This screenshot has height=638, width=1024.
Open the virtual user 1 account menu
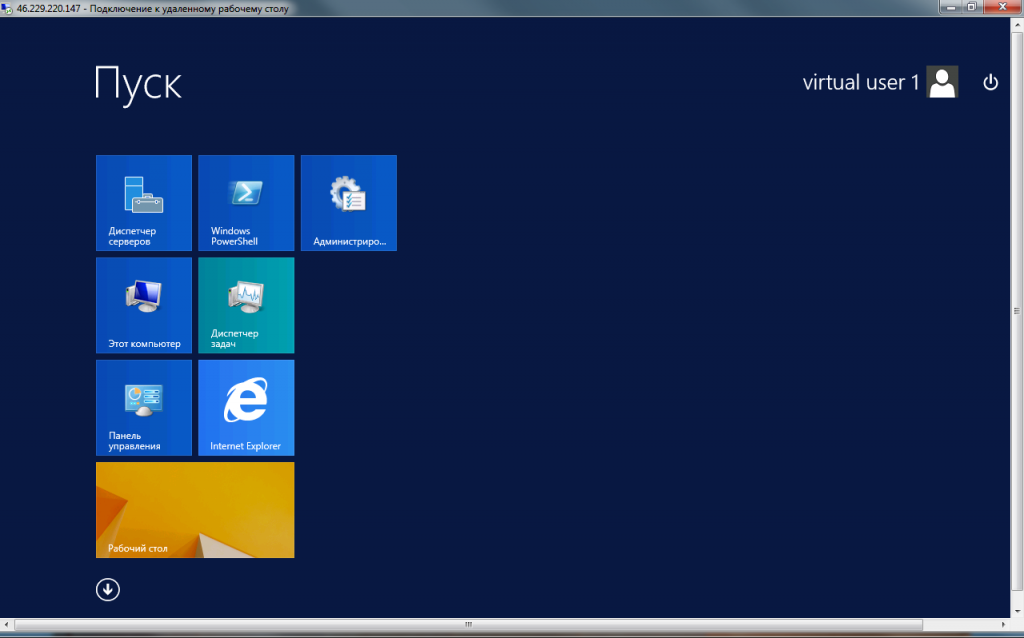coord(880,82)
